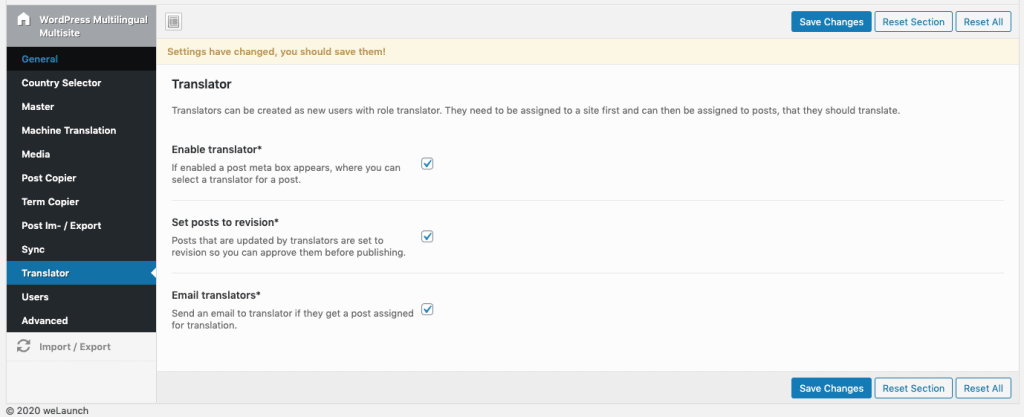Click the top Reset All button
Viewport: 1024px width, 417px height.
(984, 22)
